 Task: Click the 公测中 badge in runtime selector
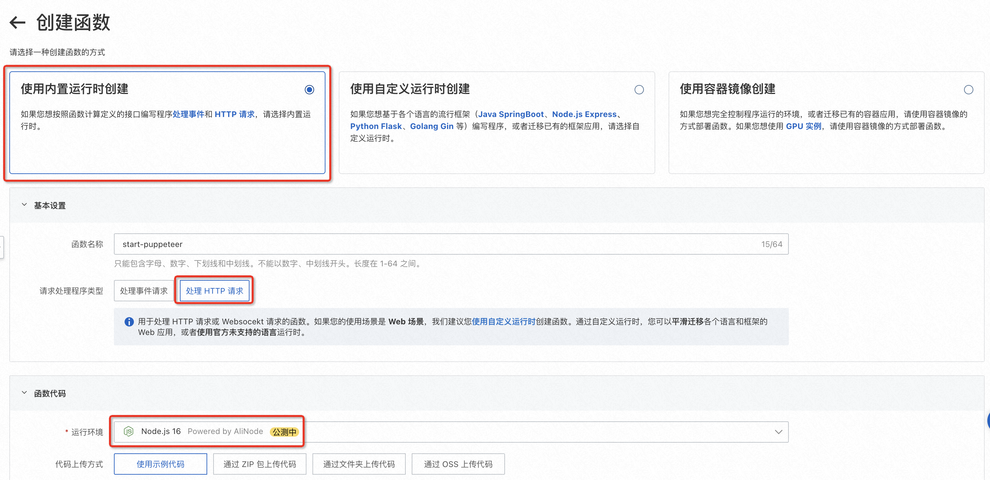point(284,431)
